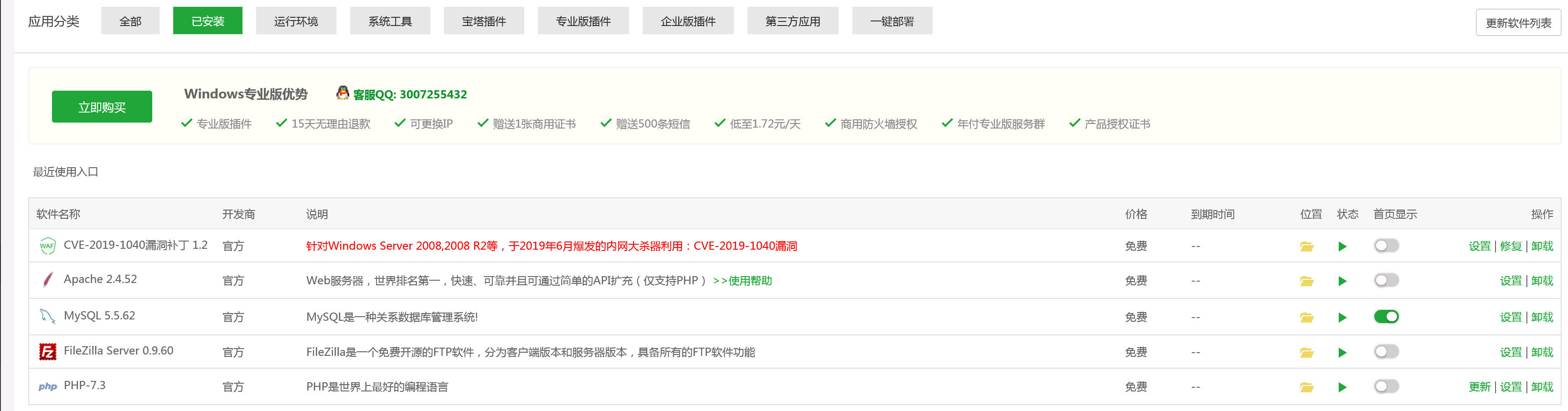Click the 开发商 column header

(238, 214)
